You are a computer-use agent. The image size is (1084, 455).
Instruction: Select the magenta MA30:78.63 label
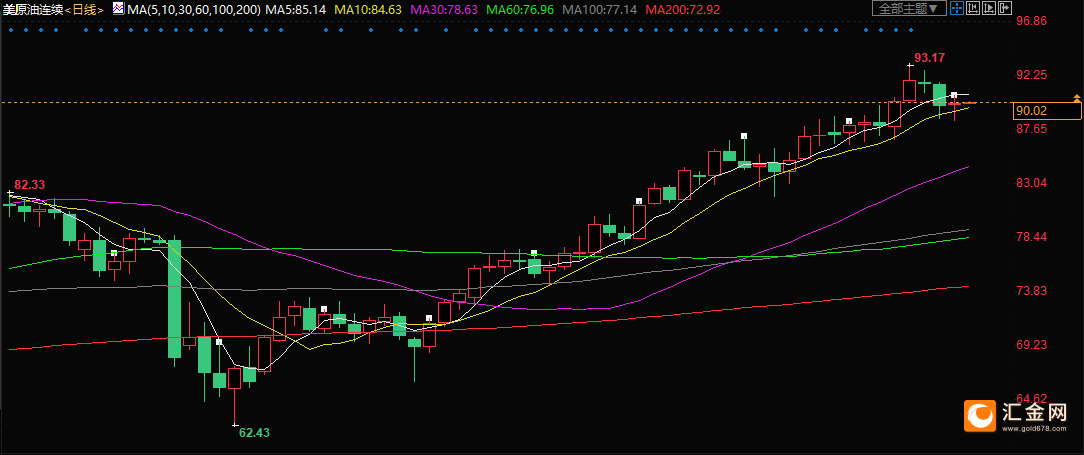click(444, 10)
